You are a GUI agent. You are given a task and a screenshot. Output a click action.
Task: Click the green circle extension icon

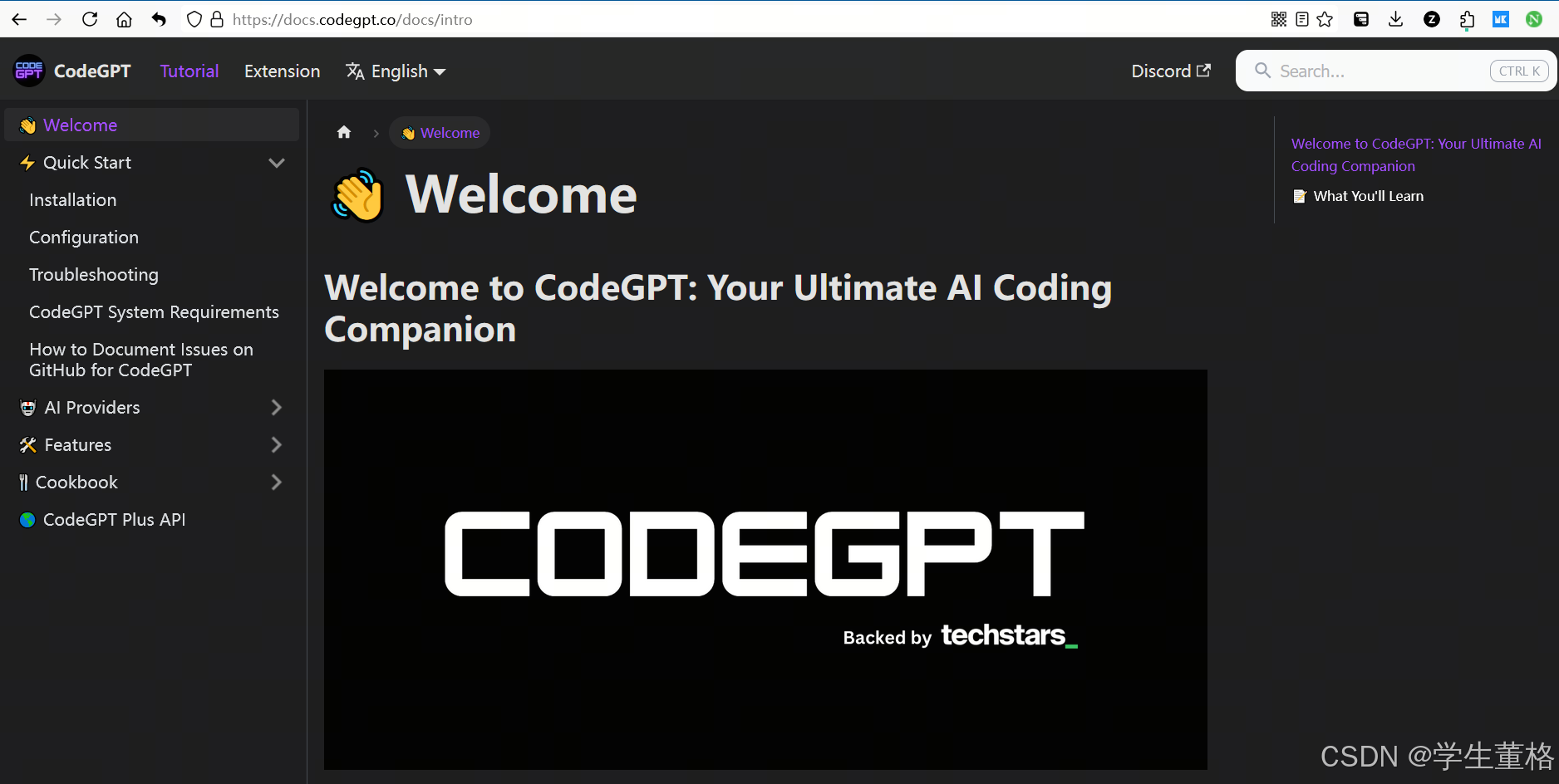coord(1534,19)
